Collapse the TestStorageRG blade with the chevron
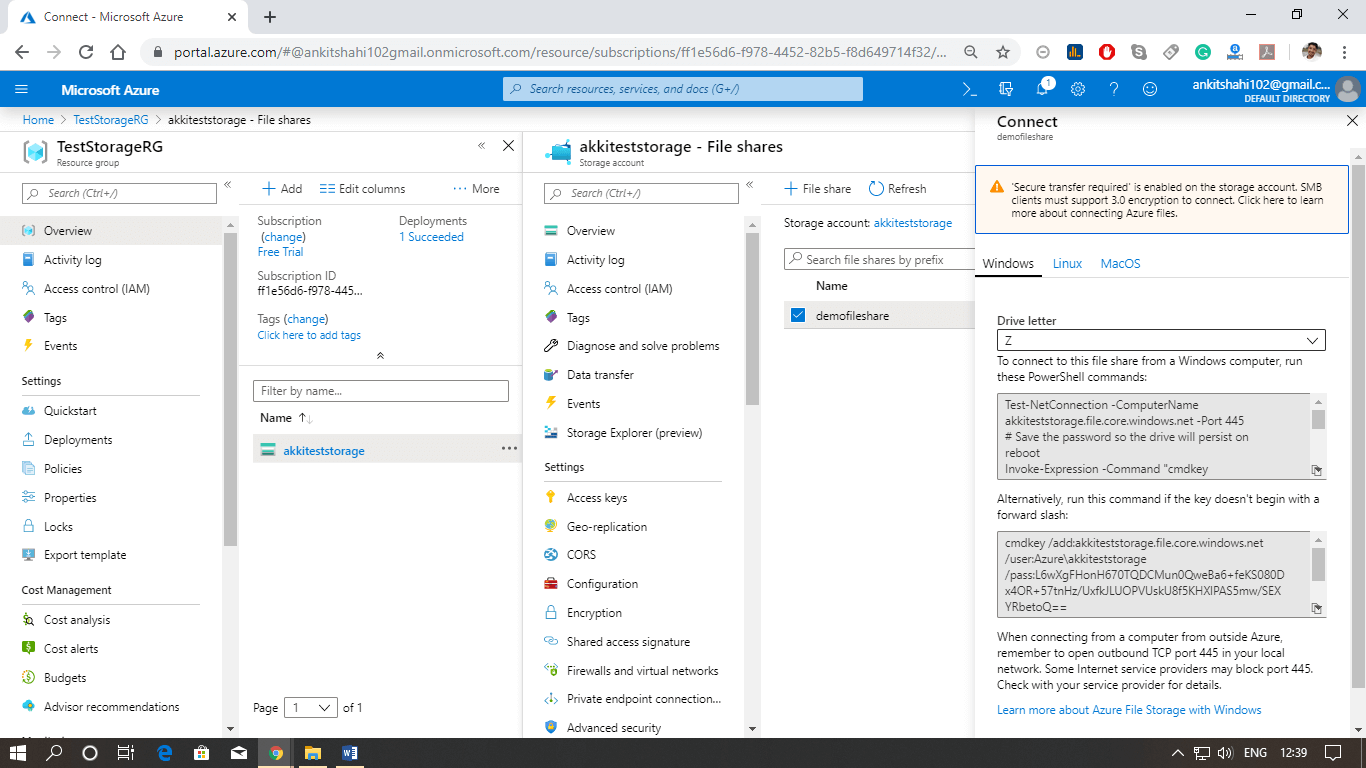Screen dimensions: 1366x768 pyautogui.click(x=481, y=145)
